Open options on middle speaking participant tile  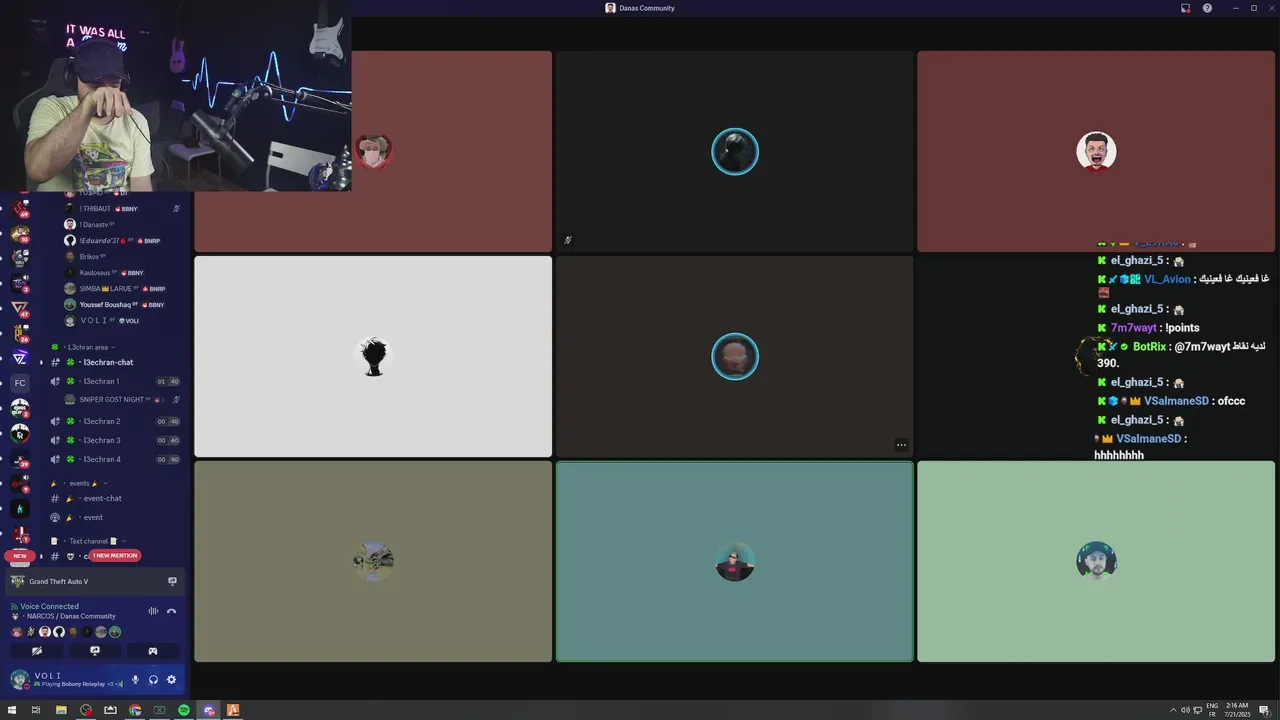(x=901, y=445)
